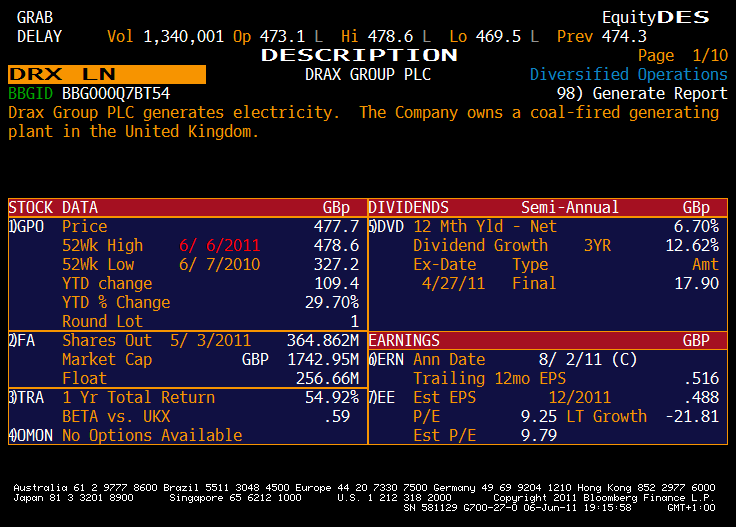This screenshot has height=527, width=736.
Task: Click the 12 Mth Yld value 6.70%
Action: coord(696,227)
